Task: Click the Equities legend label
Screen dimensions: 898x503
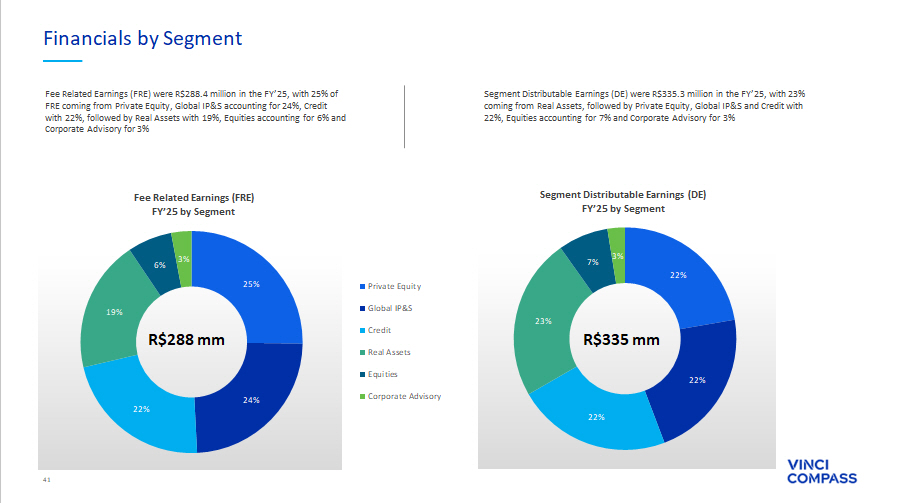Action: [x=383, y=374]
